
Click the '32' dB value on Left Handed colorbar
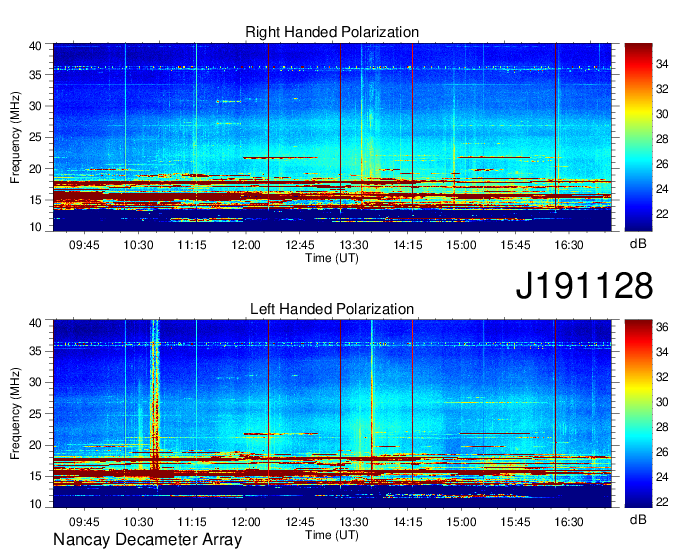pyautogui.click(x=662, y=377)
